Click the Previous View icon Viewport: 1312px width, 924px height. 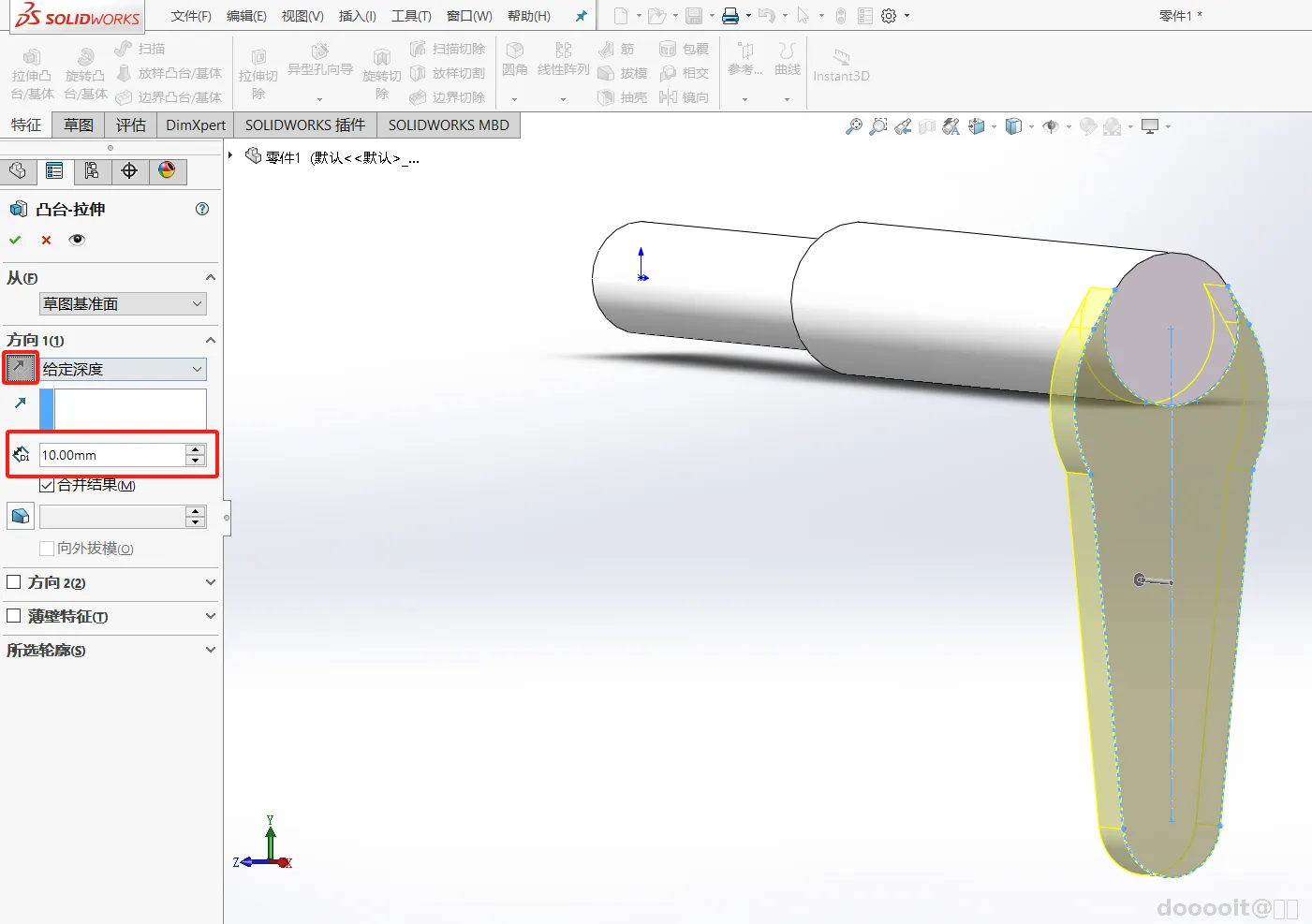pyautogui.click(x=903, y=126)
